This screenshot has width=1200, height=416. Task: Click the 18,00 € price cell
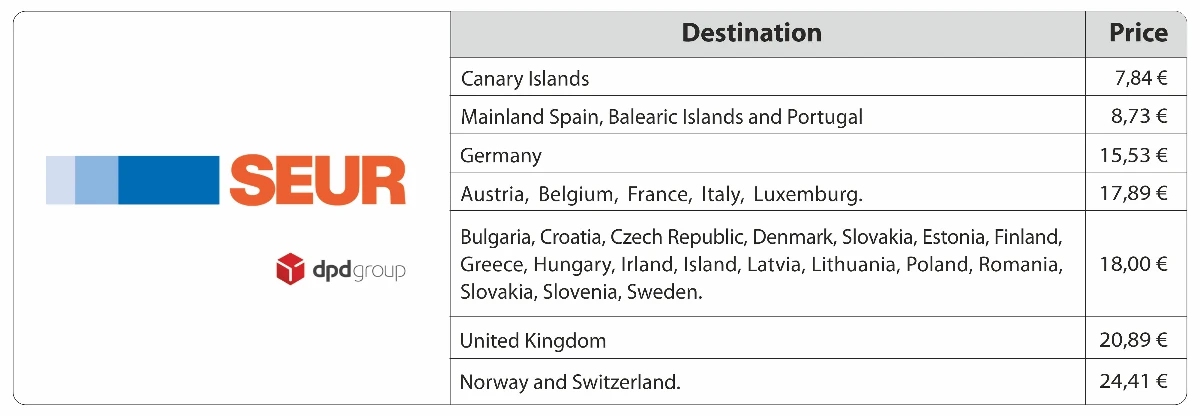click(1138, 264)
